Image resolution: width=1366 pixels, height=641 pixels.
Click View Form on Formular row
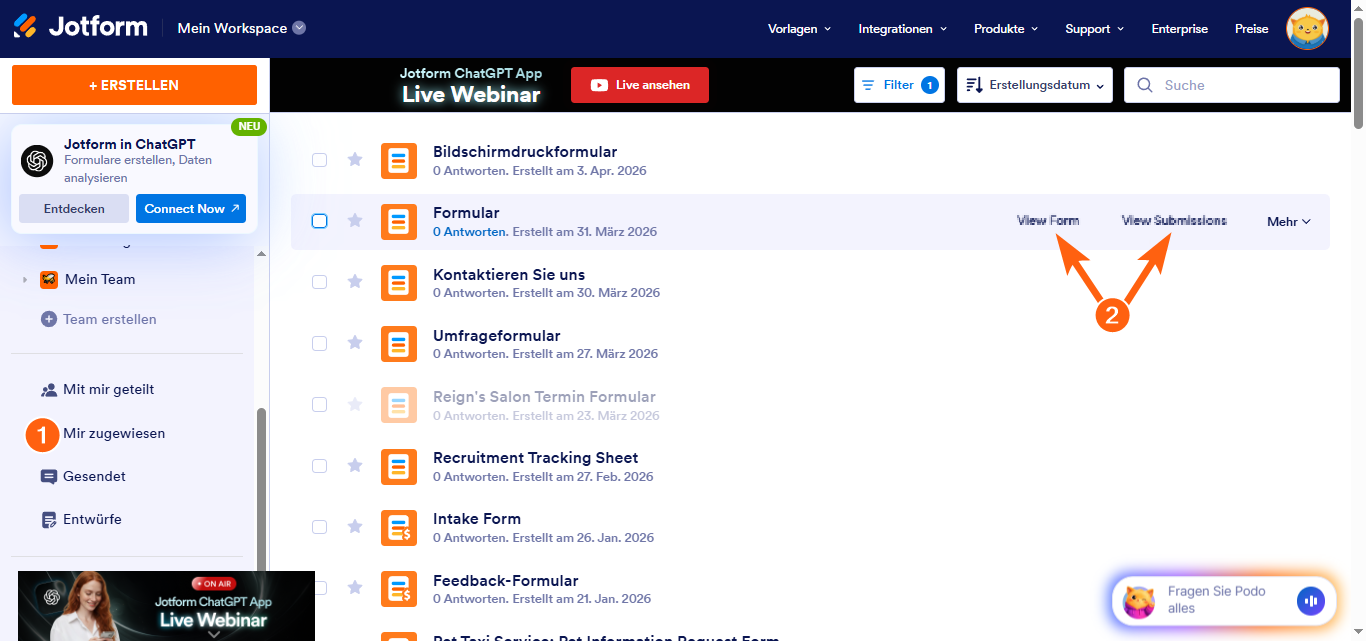click(1048, 220)
